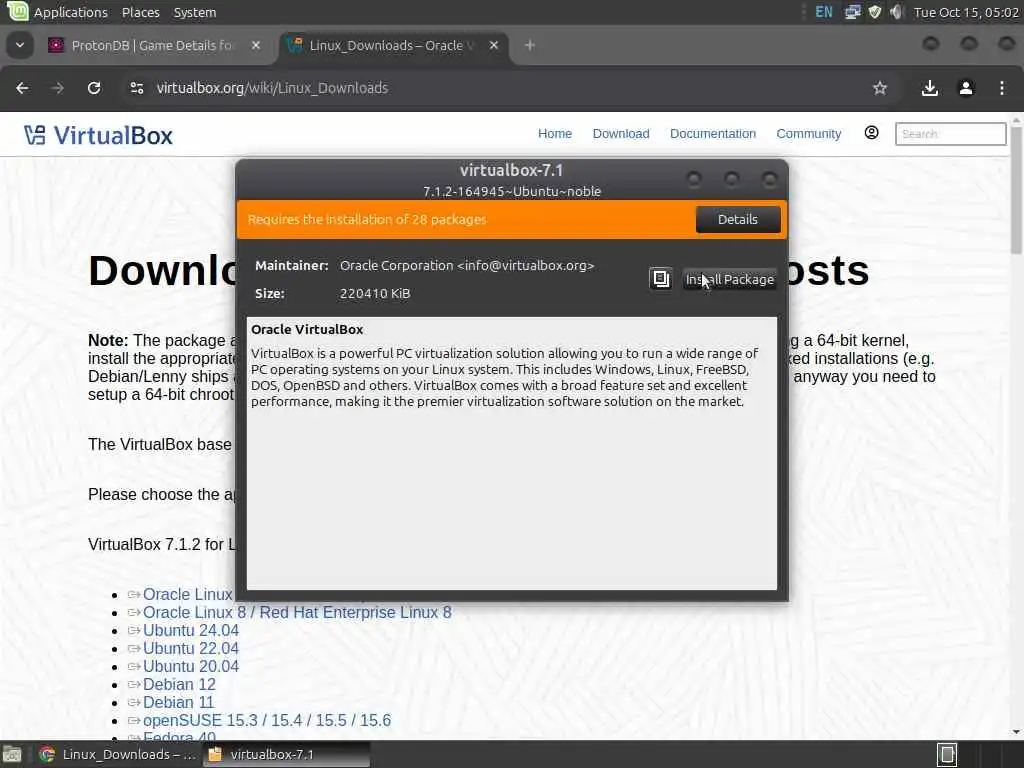Open the update shield tray icon

coord(874,12)
